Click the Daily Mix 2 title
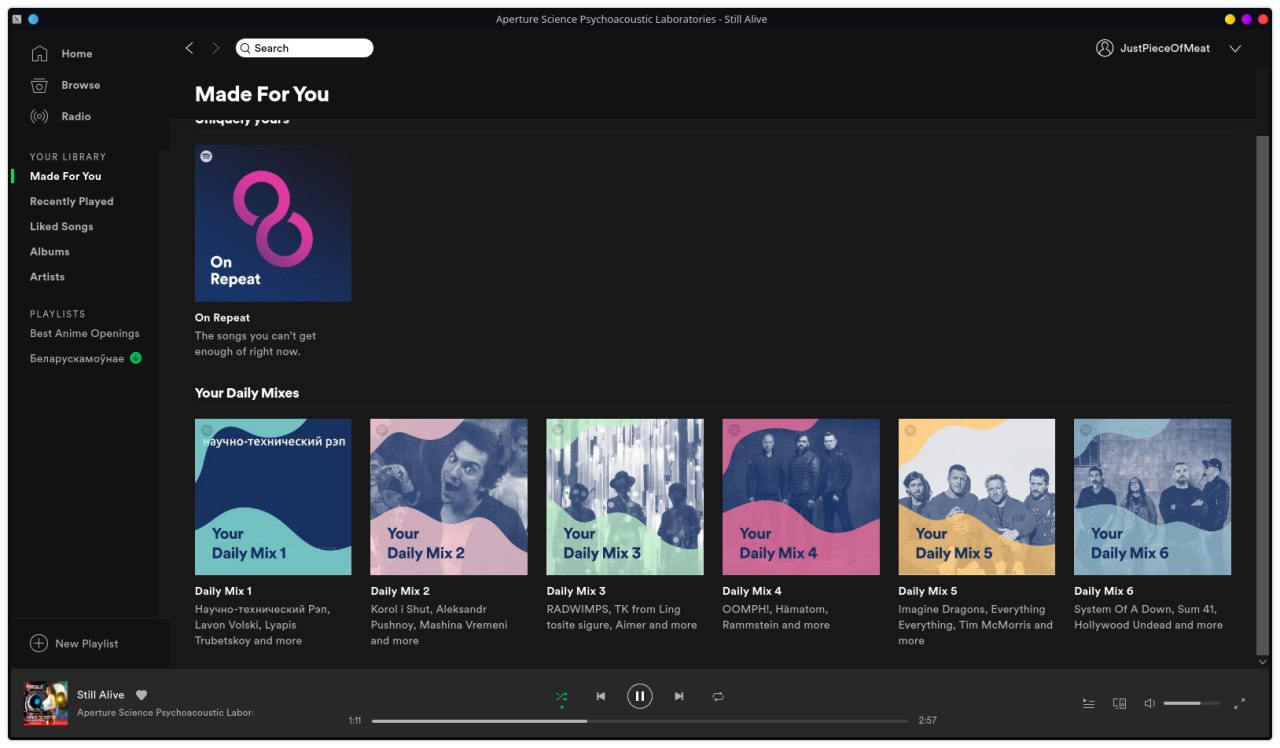Image resolution: width=1280 pixels, height=748 pixels. (400, 591)
